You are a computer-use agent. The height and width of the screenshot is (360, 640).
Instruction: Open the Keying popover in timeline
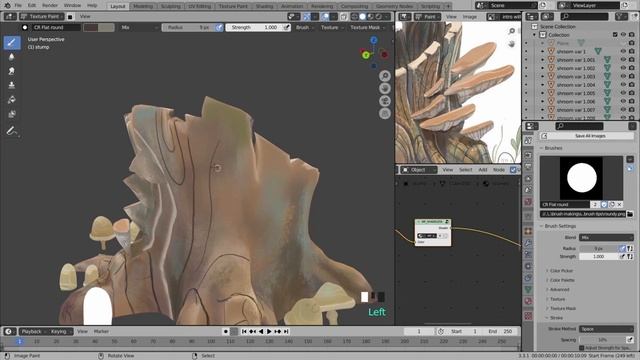tap(60, 331)
